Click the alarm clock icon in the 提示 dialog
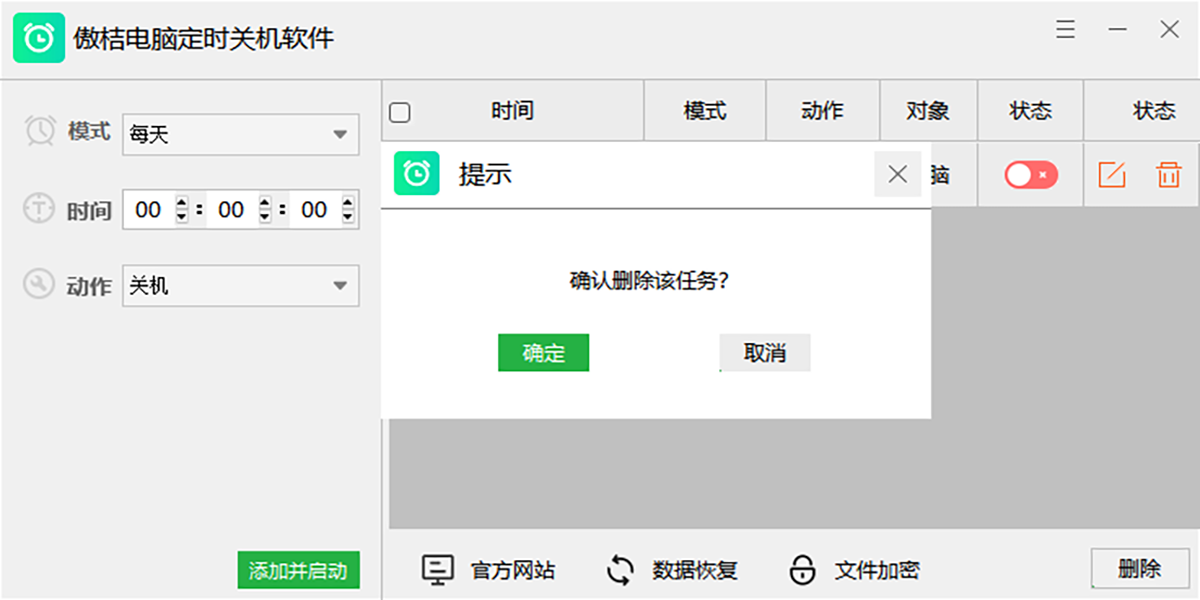1200x600 pixels. click(416, 174)
